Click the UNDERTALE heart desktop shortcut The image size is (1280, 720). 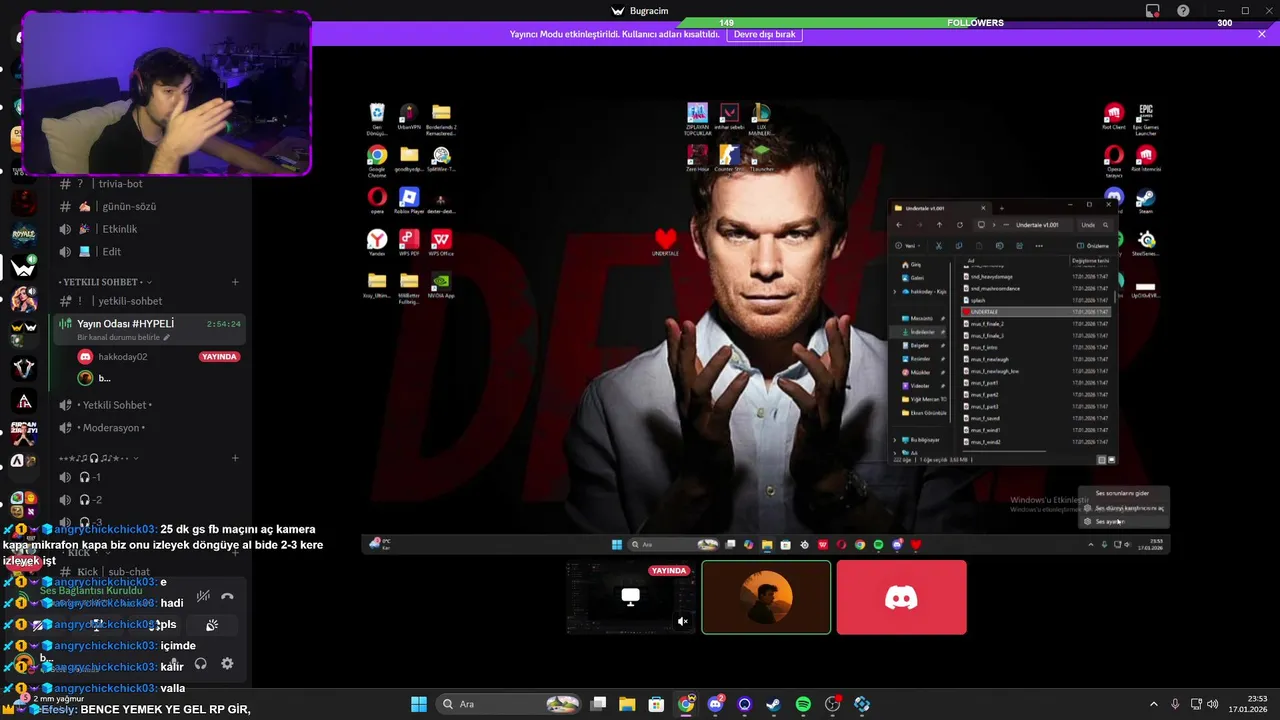[665, 241]
